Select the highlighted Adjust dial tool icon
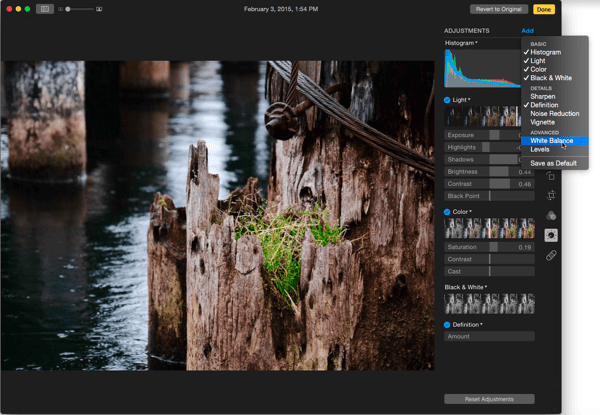 [x=551, y=235]
